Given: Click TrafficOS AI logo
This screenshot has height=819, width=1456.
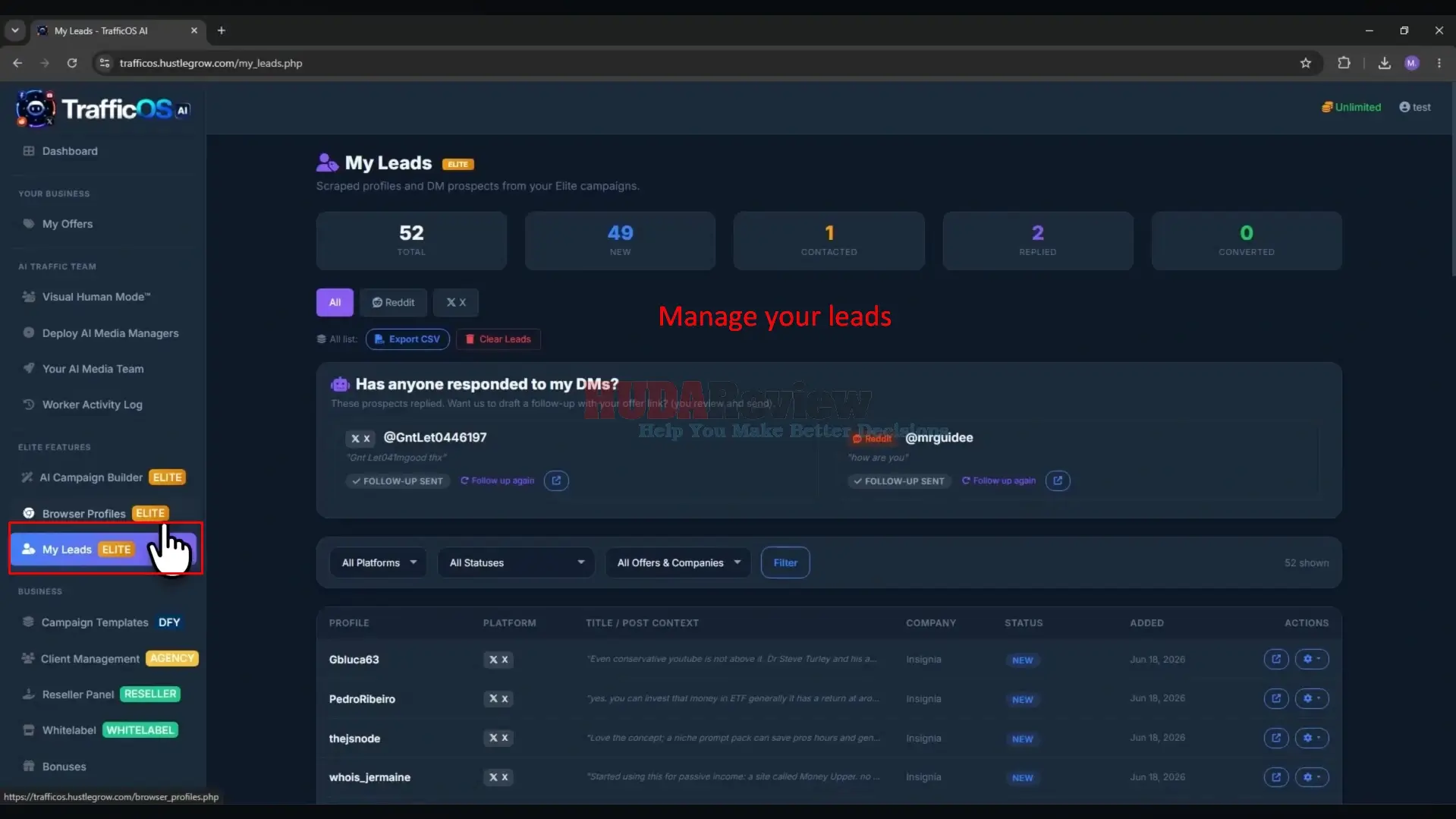Looking at the screenshot, I should coord(103,109).
